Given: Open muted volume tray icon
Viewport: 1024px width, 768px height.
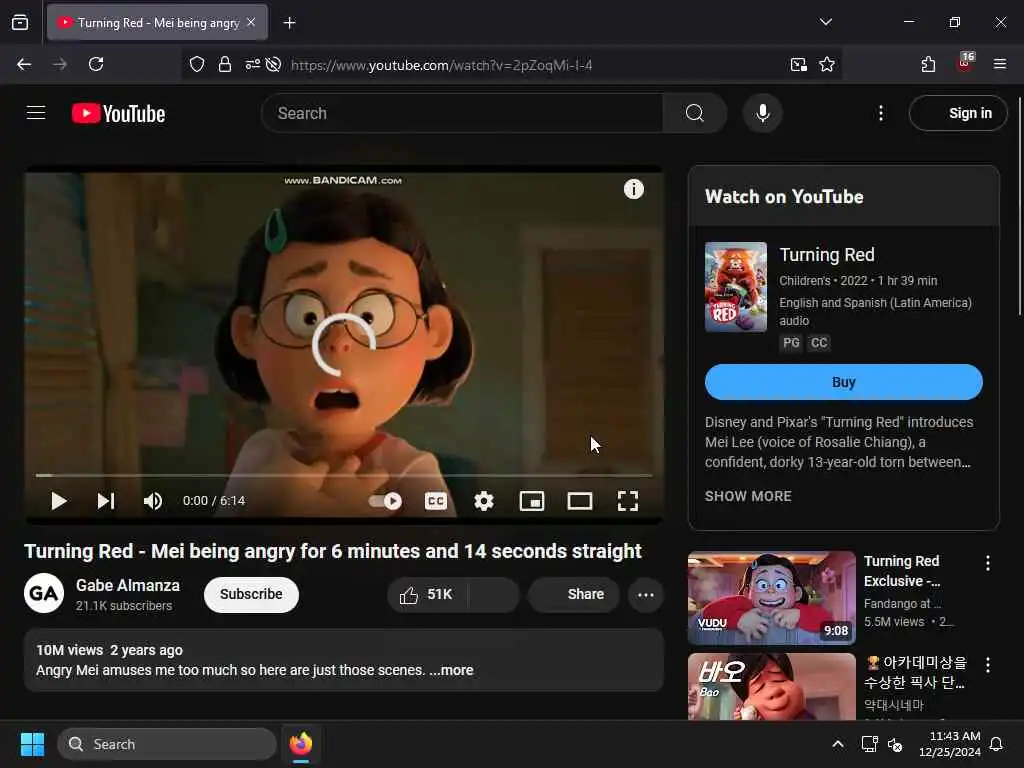Looking at the screenshot, I should pos(895,744).
